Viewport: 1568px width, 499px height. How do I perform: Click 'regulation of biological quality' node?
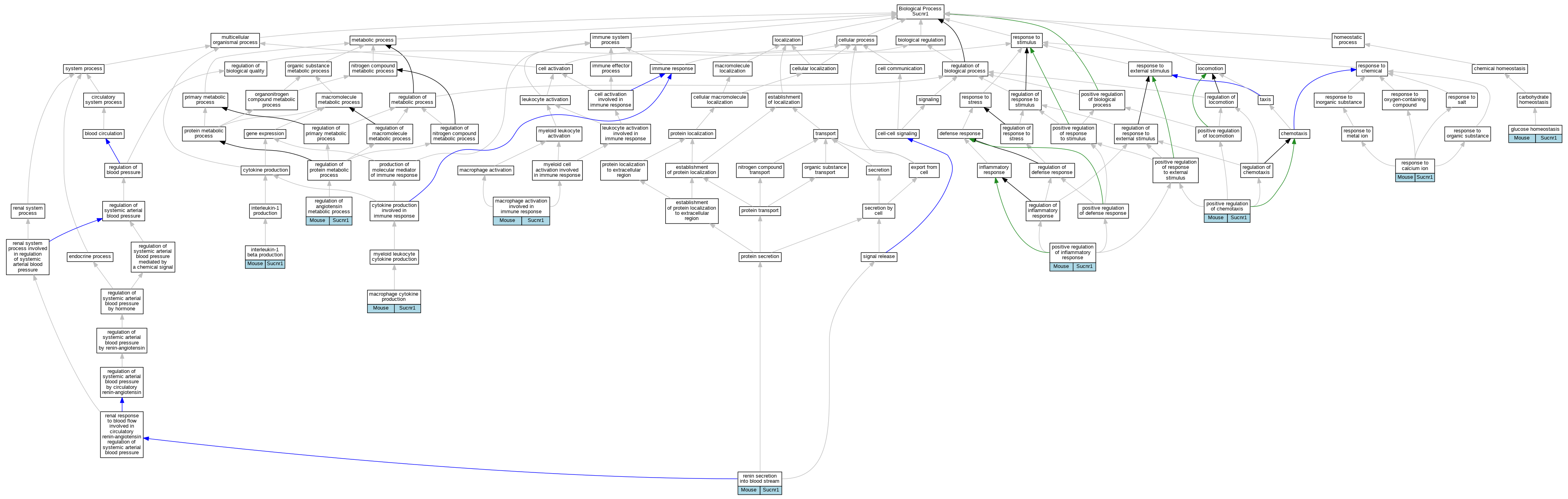coord(245,69)
